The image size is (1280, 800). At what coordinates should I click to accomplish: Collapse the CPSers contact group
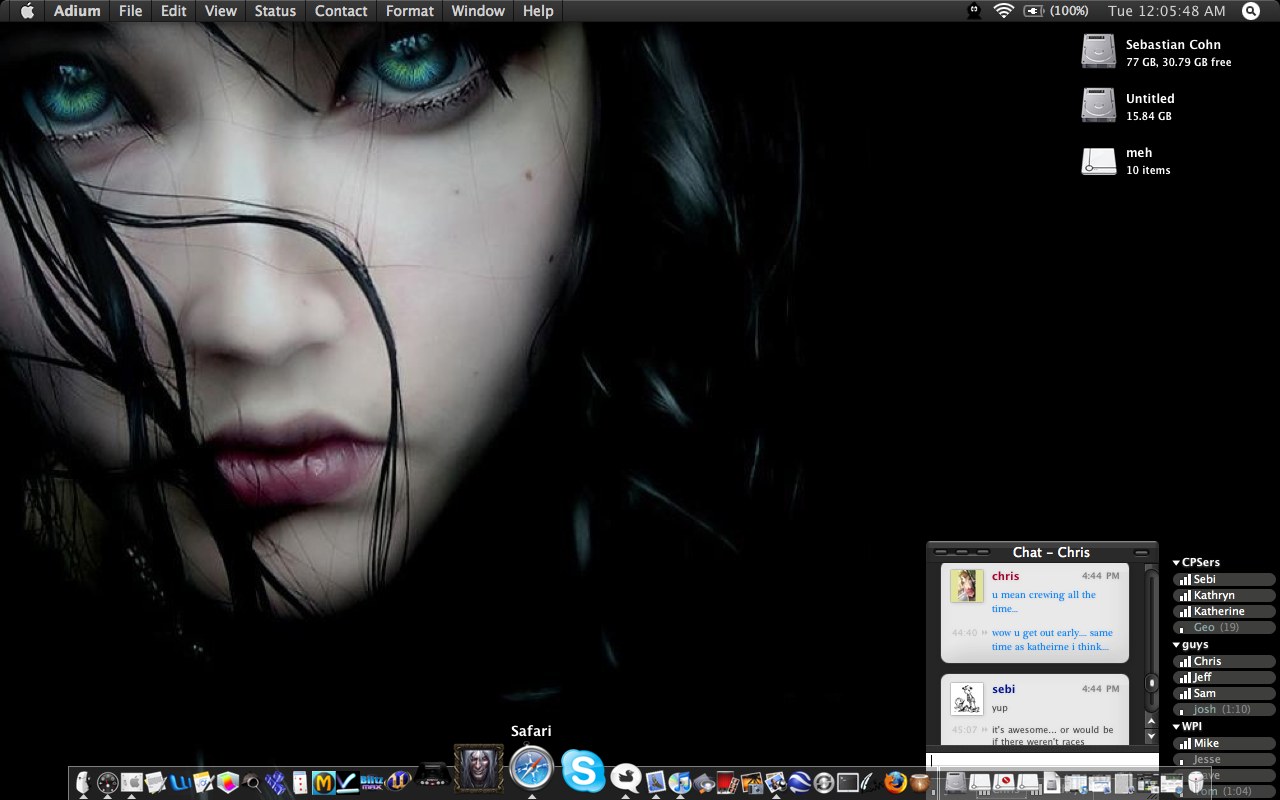pyautogui.click(x=1176, y=563)
